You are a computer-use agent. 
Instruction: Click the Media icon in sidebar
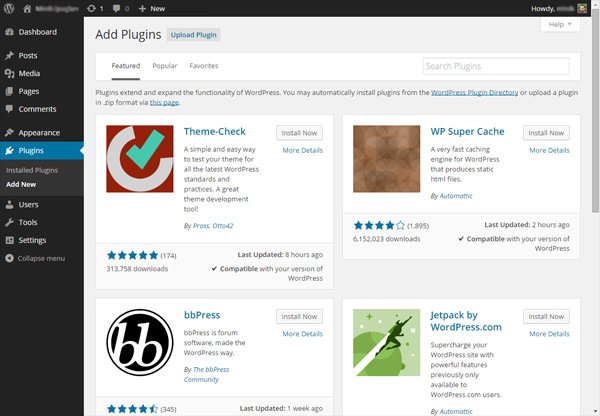coord(10,73)
